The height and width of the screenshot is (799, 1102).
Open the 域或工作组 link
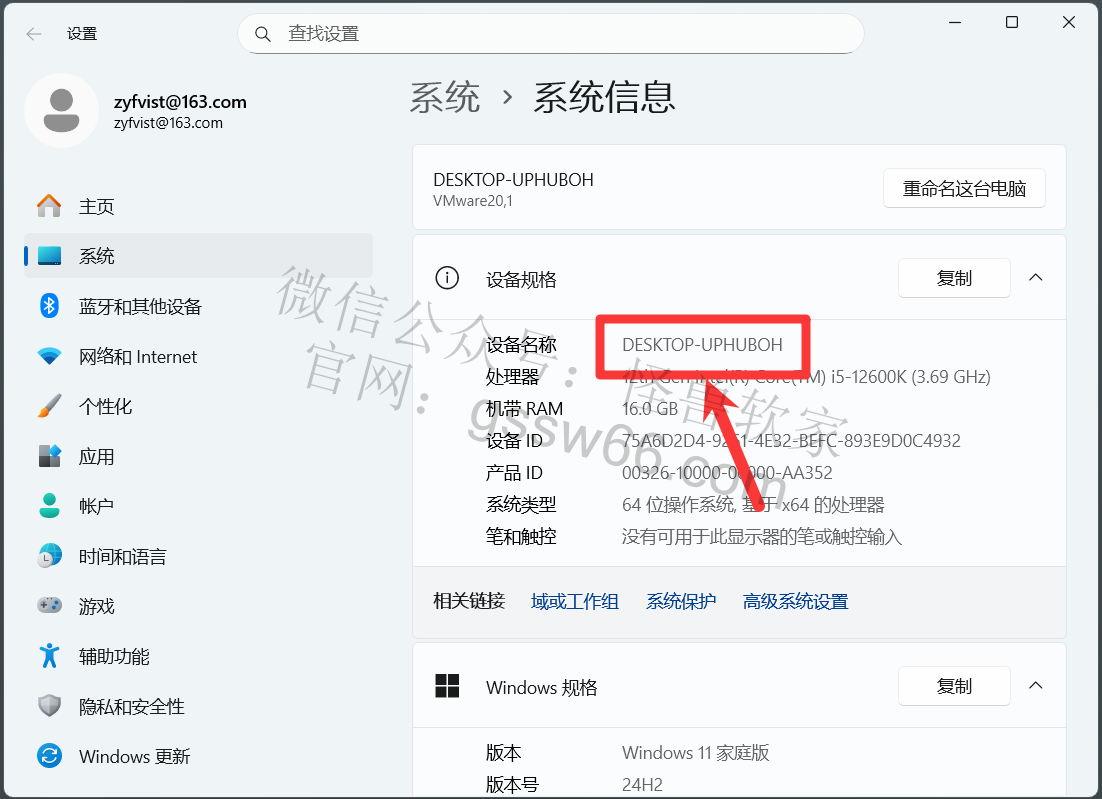point(574,602)
